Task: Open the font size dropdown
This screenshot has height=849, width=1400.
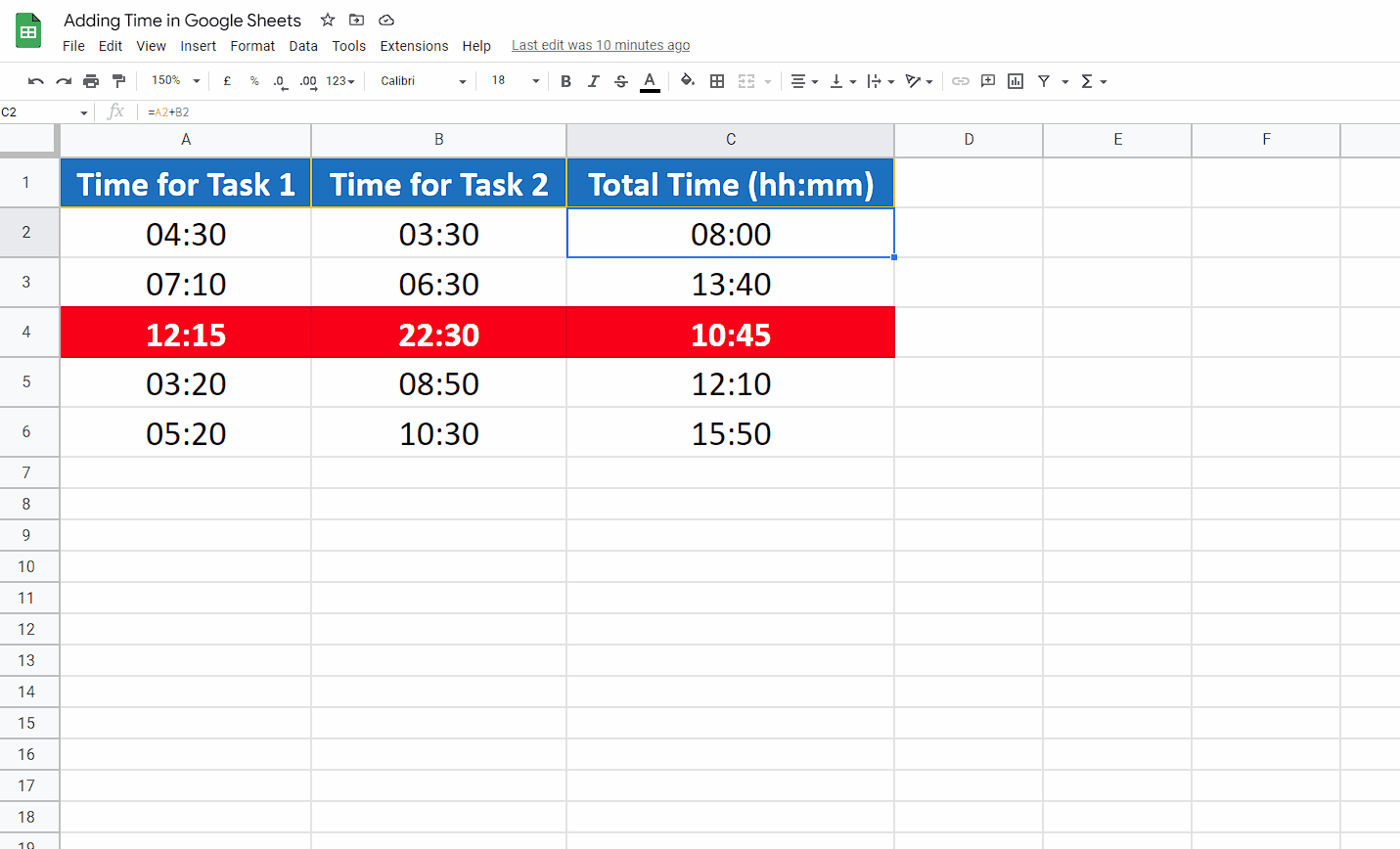Action: (x=513, y=81)
